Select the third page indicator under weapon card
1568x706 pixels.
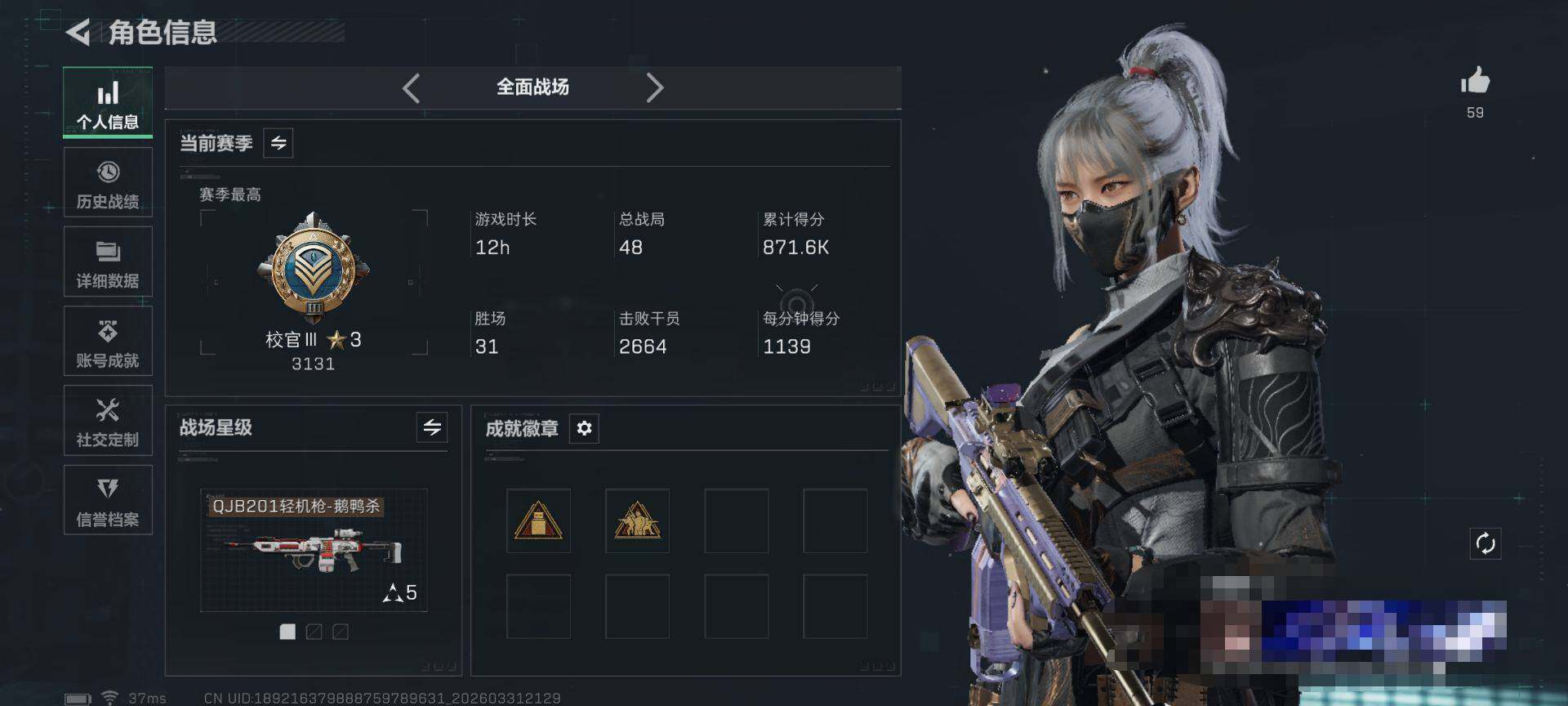(x=341, y=632)
